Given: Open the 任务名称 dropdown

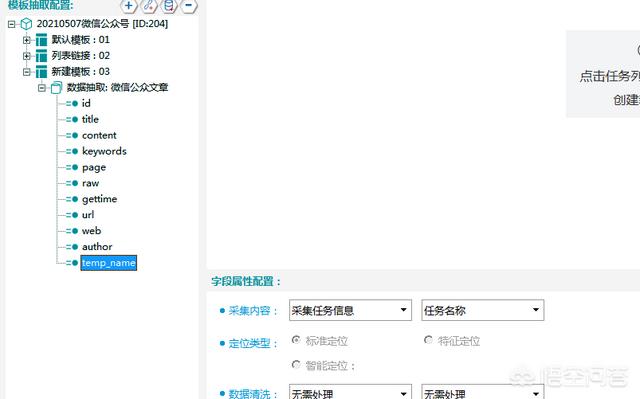Looking at the screenshot, I should tap(482, 310).
